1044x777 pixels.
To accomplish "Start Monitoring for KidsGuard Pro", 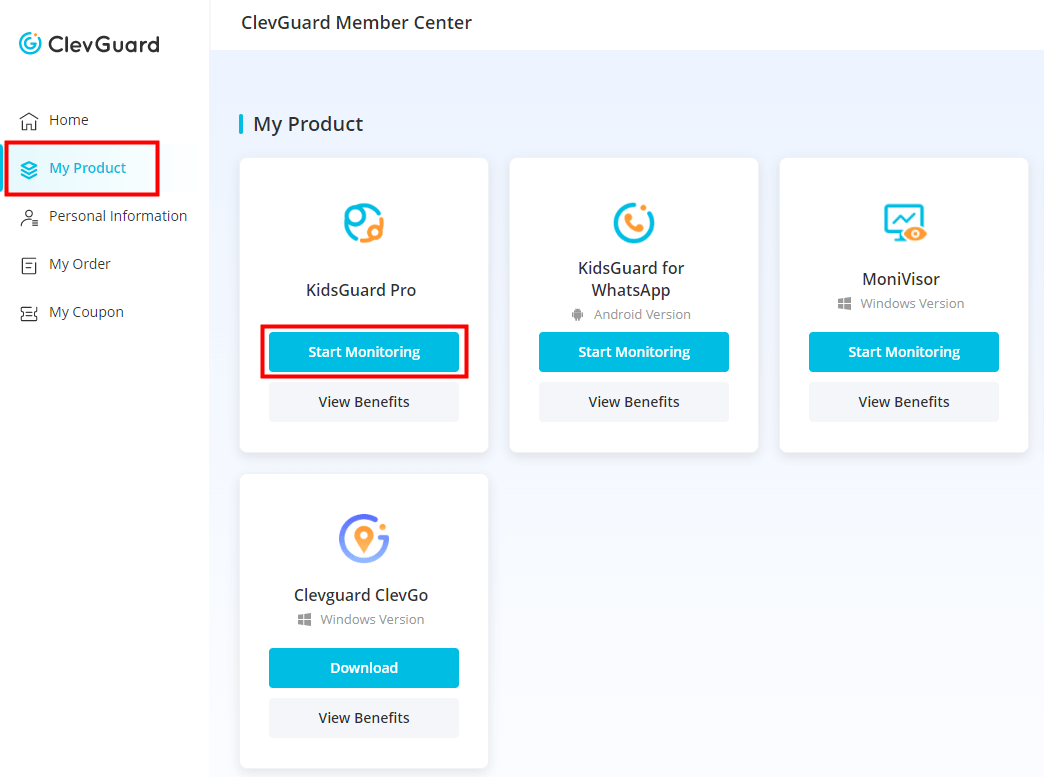I will click(x=364, y=352).
